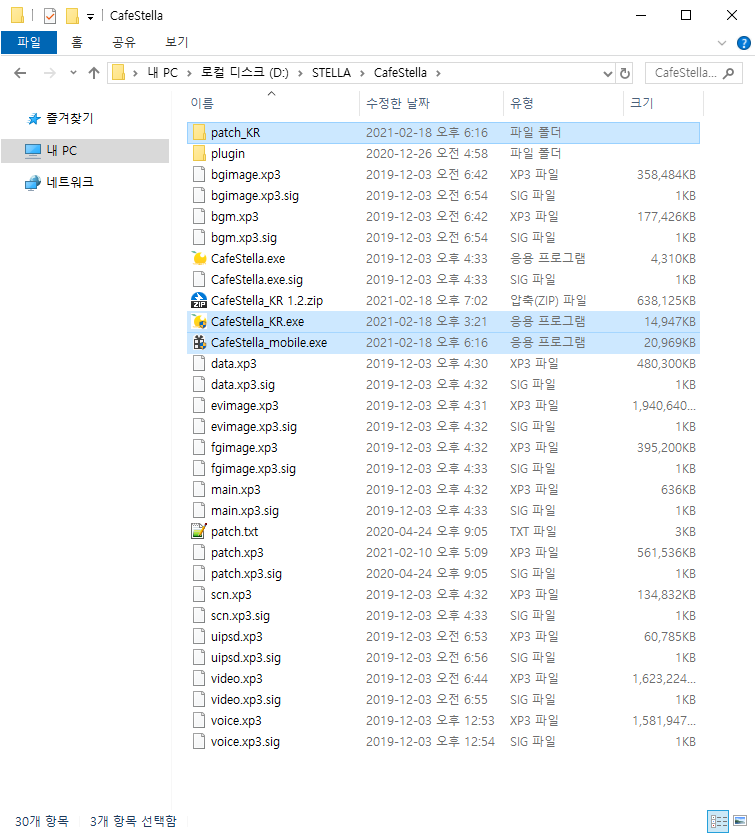The image size is (756, 834).
Task: Click the patch_KR folder icon
Action: point(200,132)
